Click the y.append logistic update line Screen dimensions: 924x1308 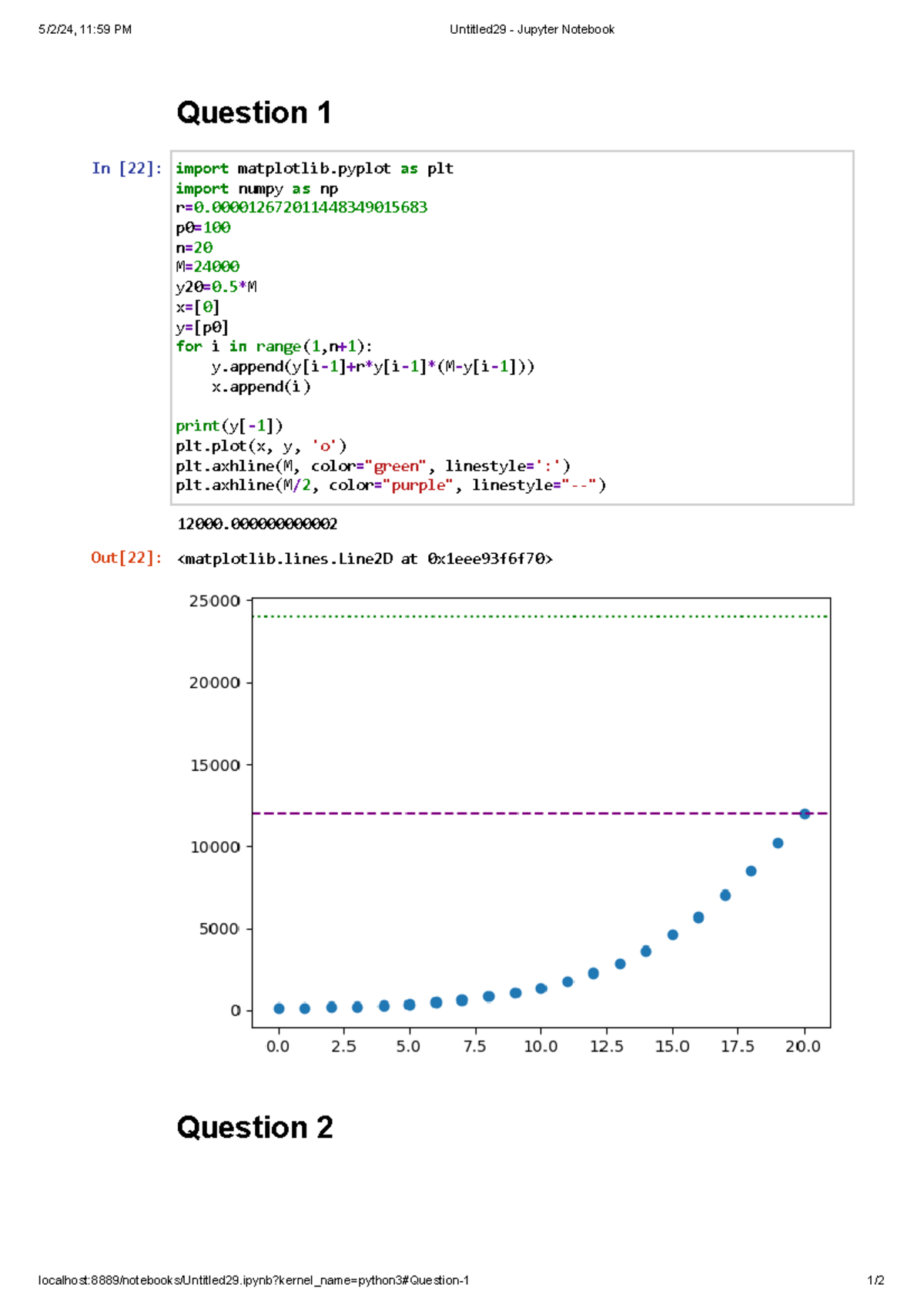[373, 367]
